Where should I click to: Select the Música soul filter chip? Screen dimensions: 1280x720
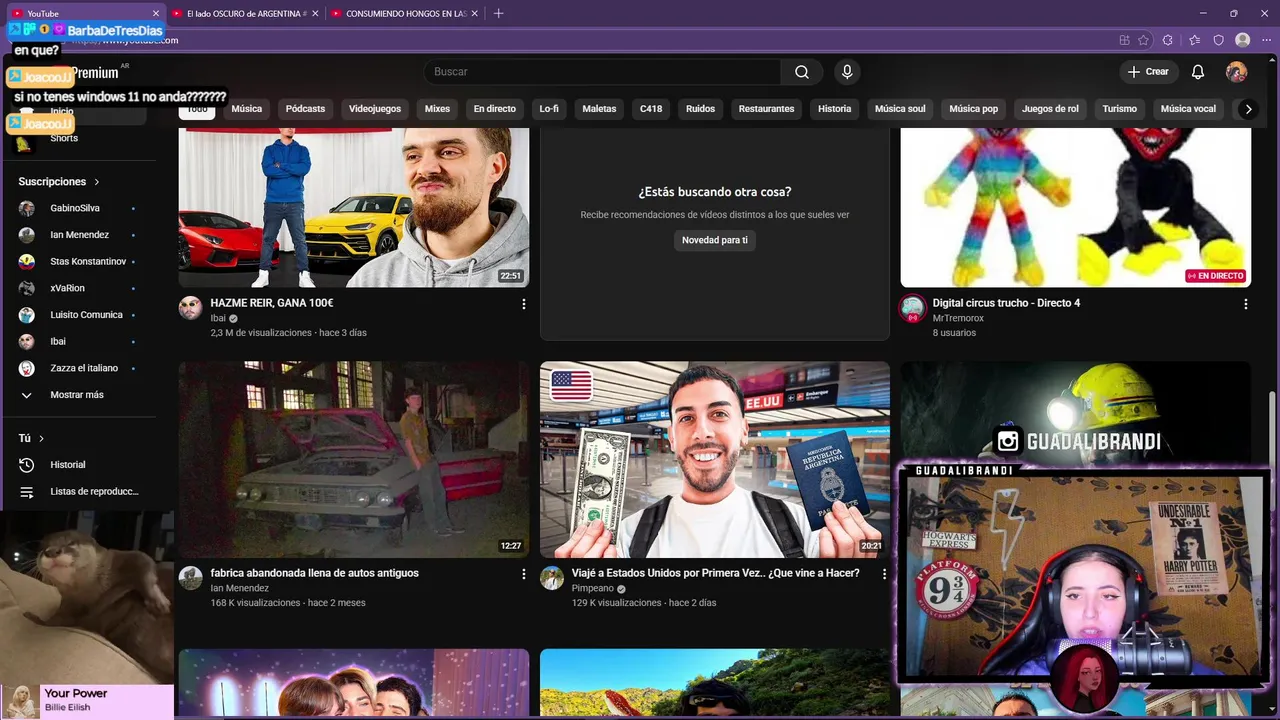pyautogui.click(x=900, y=109)
